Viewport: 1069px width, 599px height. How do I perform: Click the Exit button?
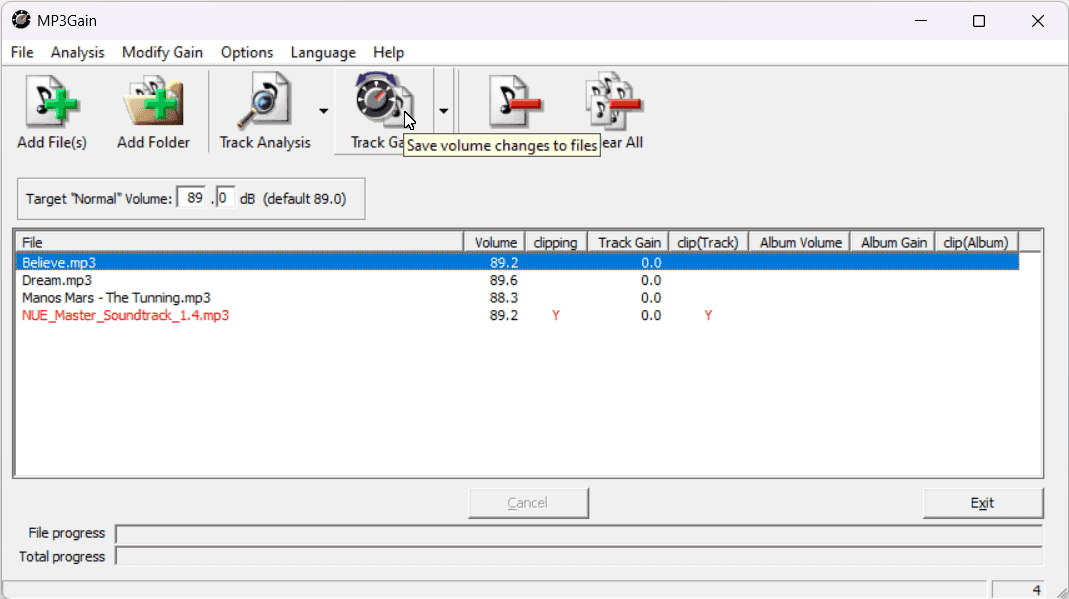(x=982, y=503)
